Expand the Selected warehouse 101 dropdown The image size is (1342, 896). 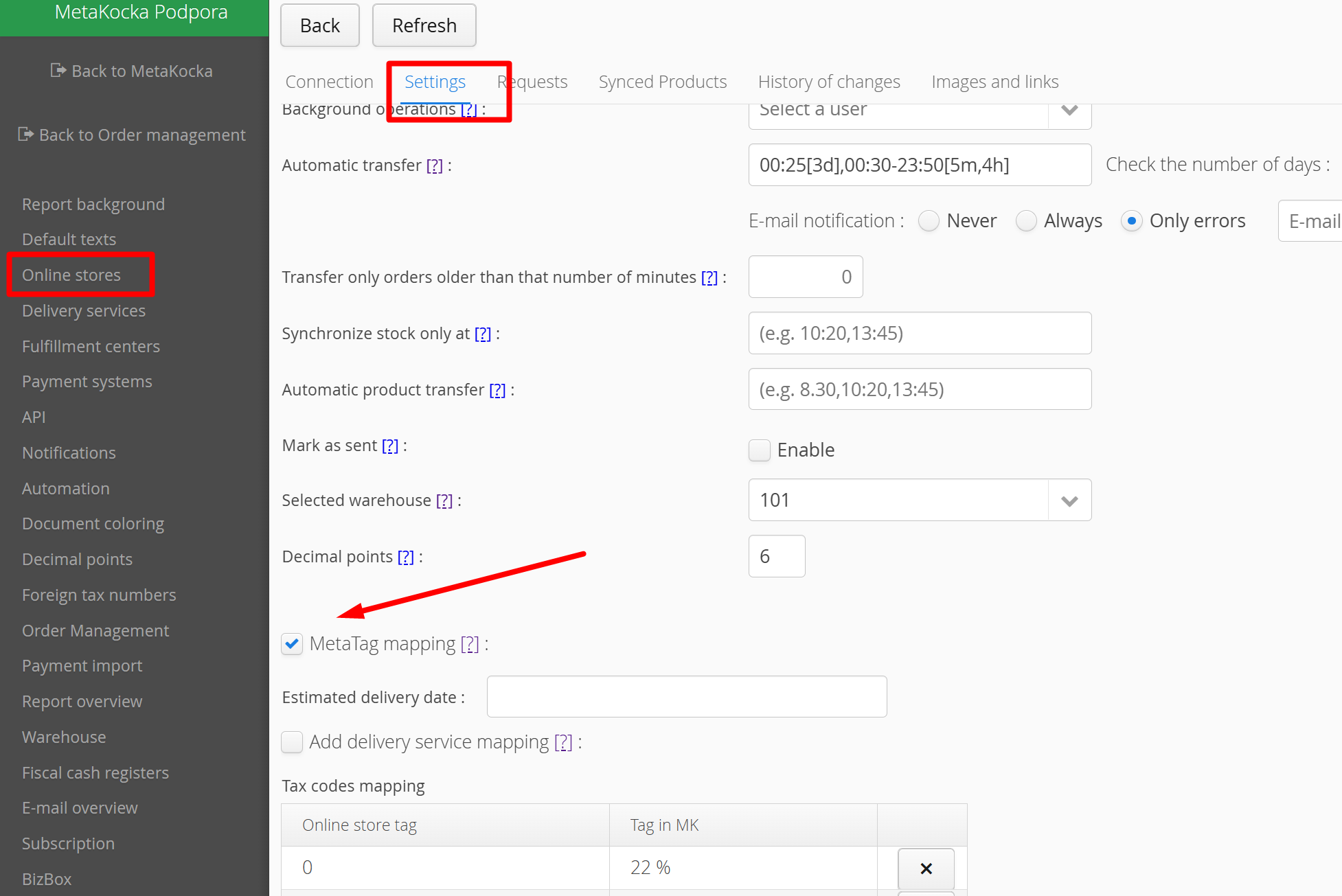click(x=1069, y=501)
